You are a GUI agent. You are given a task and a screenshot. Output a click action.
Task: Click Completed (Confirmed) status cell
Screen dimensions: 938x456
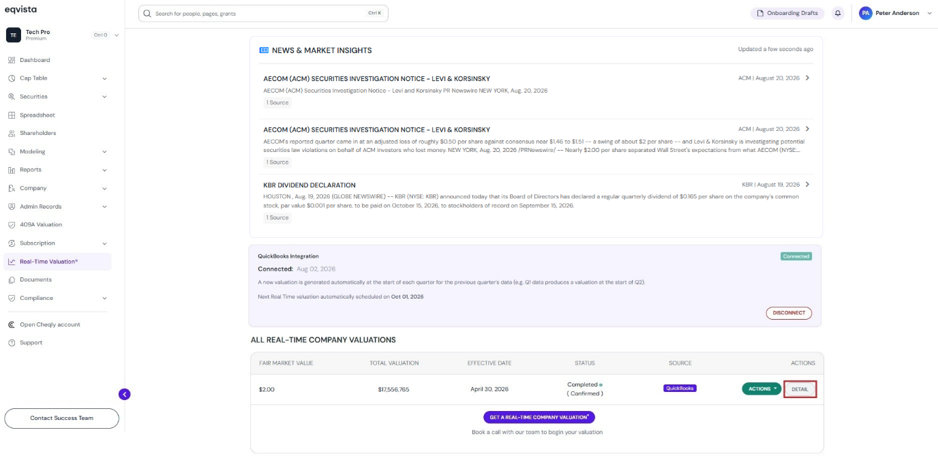coord(584,389)
